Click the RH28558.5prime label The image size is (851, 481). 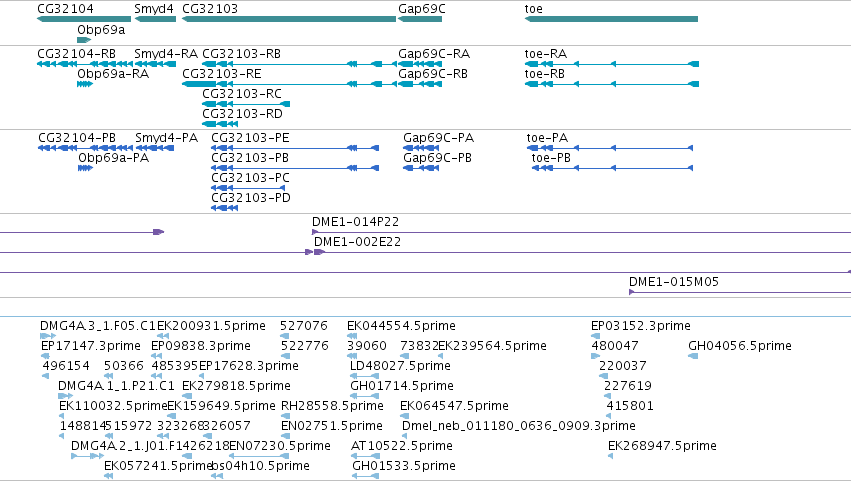332,406
